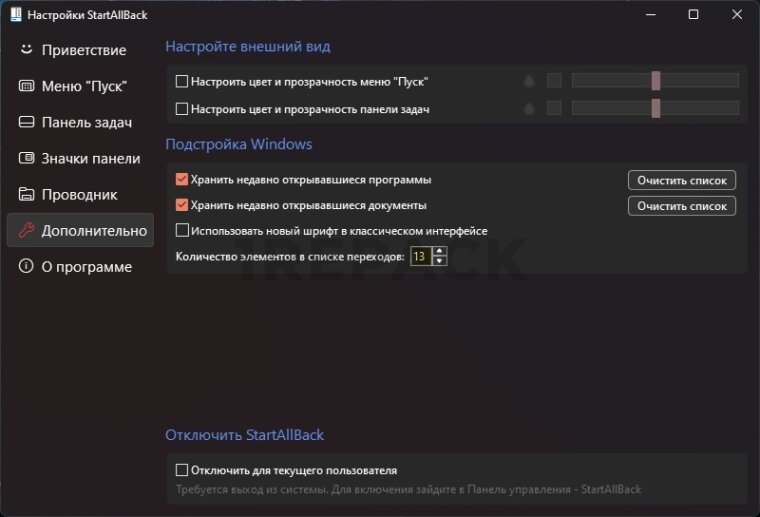
Task: Check Отключить для текущего пользователя
Action: tap(182, 470)
